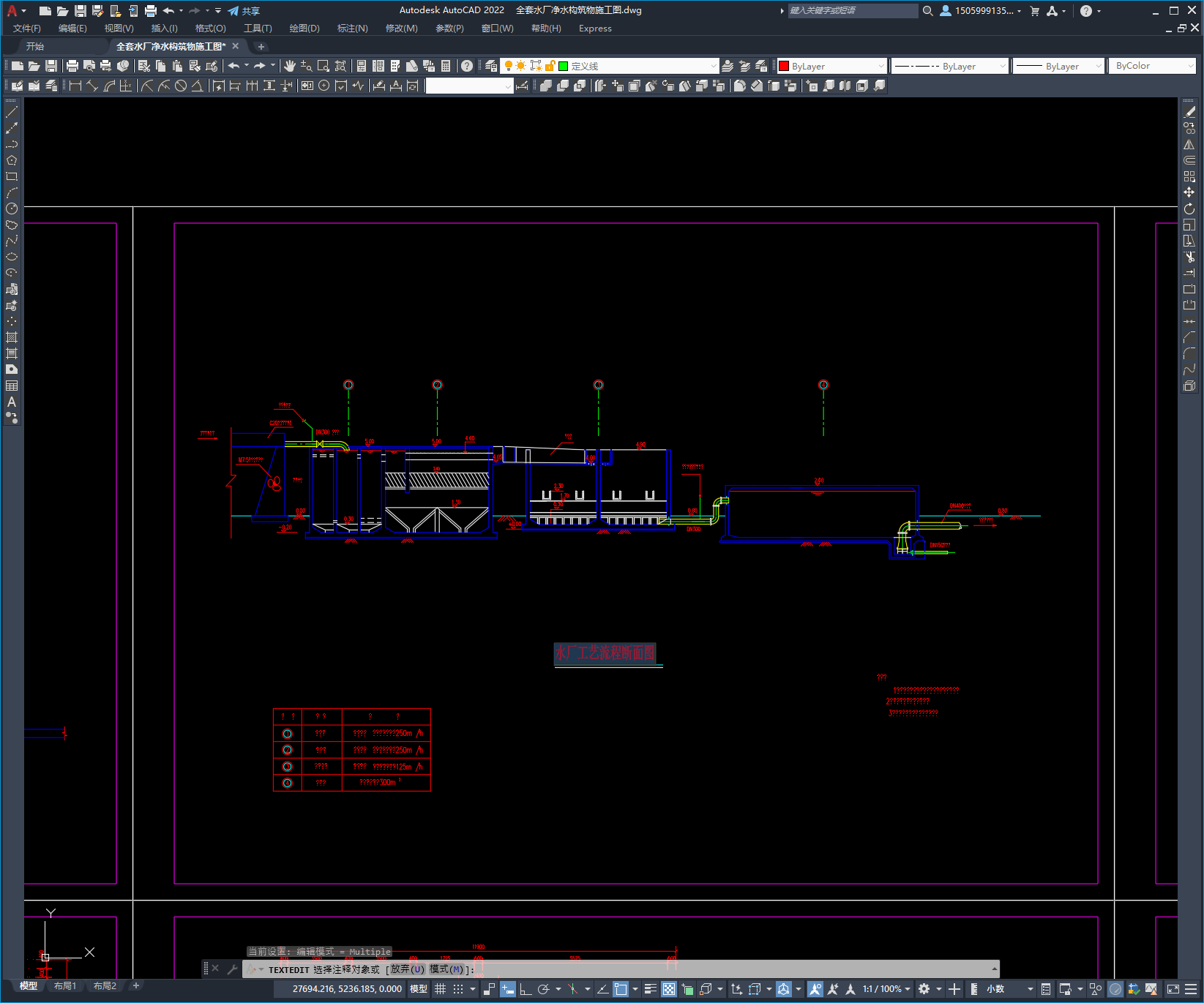1204x1003 pixels.
Task: Click the Plot printer icon in standard toolbar
Action: (72, 66)
